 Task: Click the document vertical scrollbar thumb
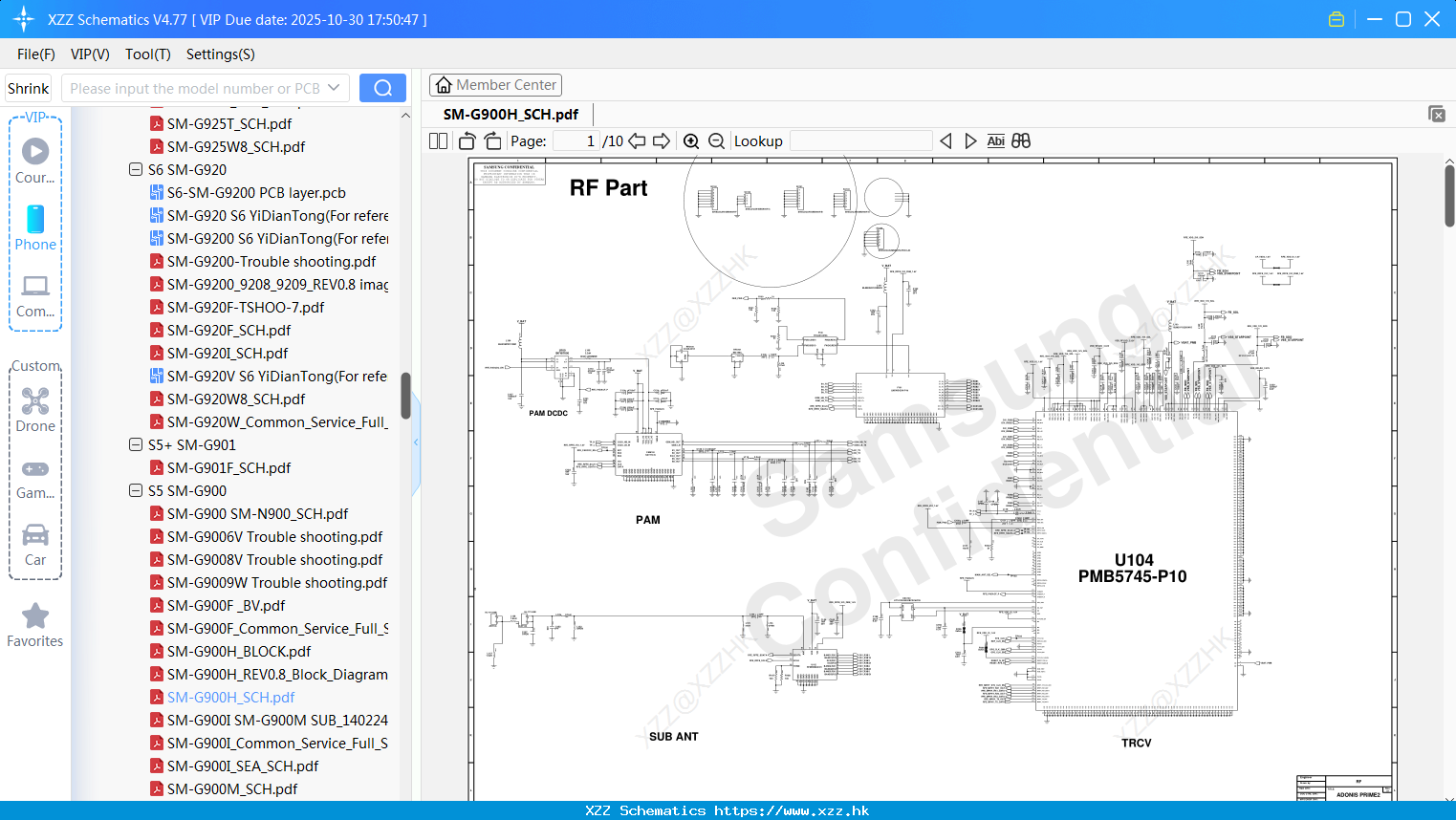click(1449, 196)
